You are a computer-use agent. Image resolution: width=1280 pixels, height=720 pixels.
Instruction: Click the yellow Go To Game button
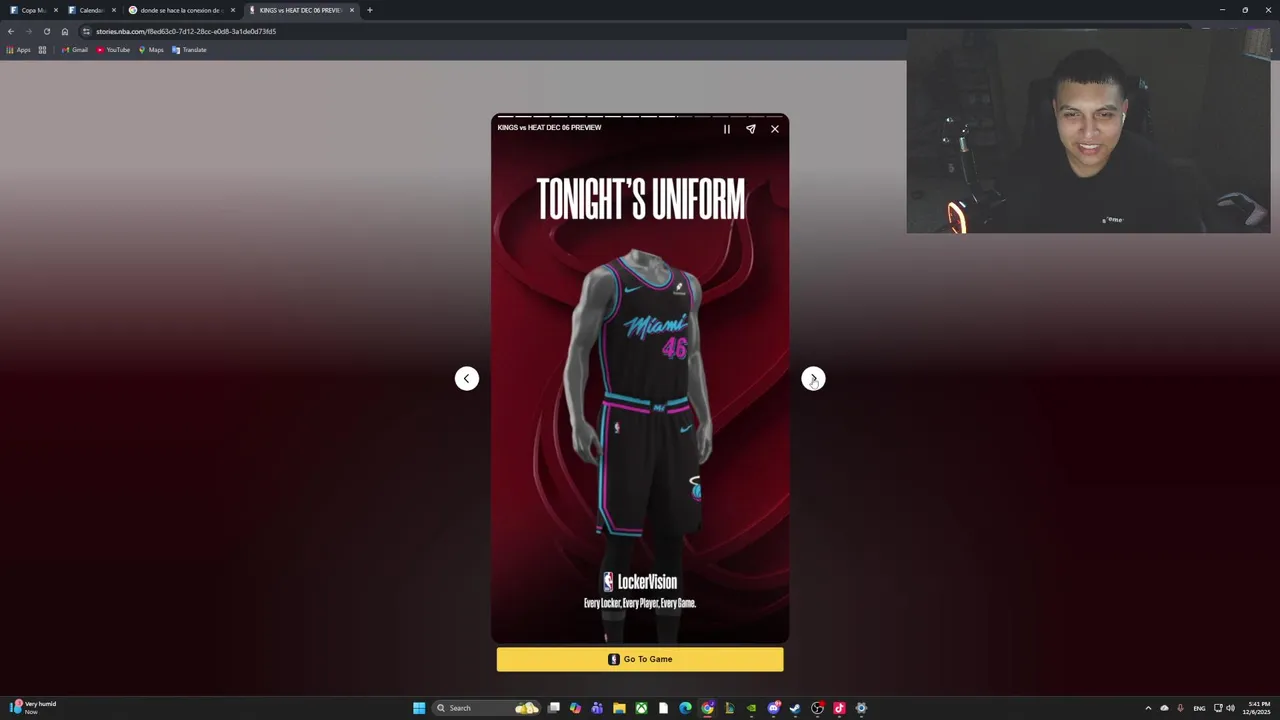(640, 659)
